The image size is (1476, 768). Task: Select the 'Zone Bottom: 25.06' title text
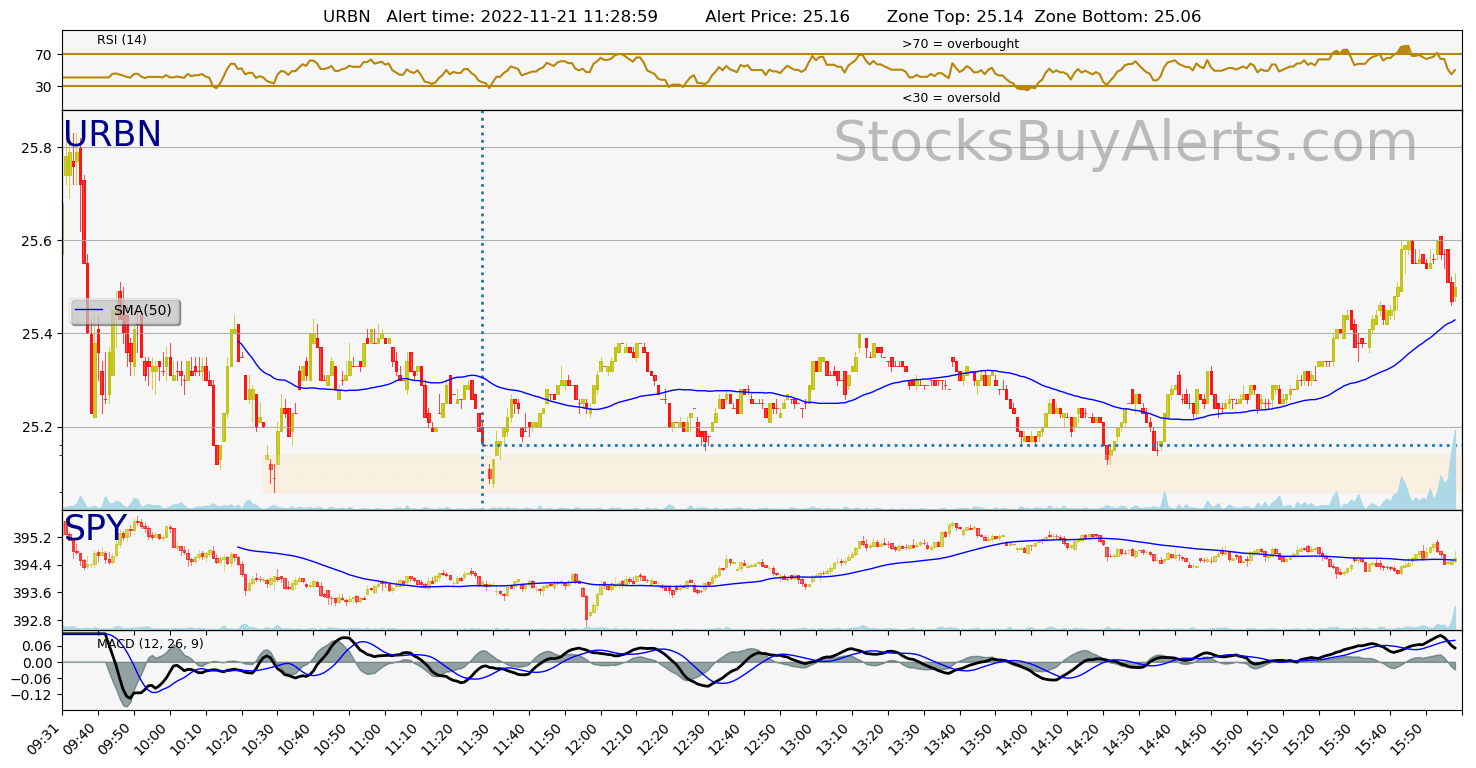pos(1118,17)
